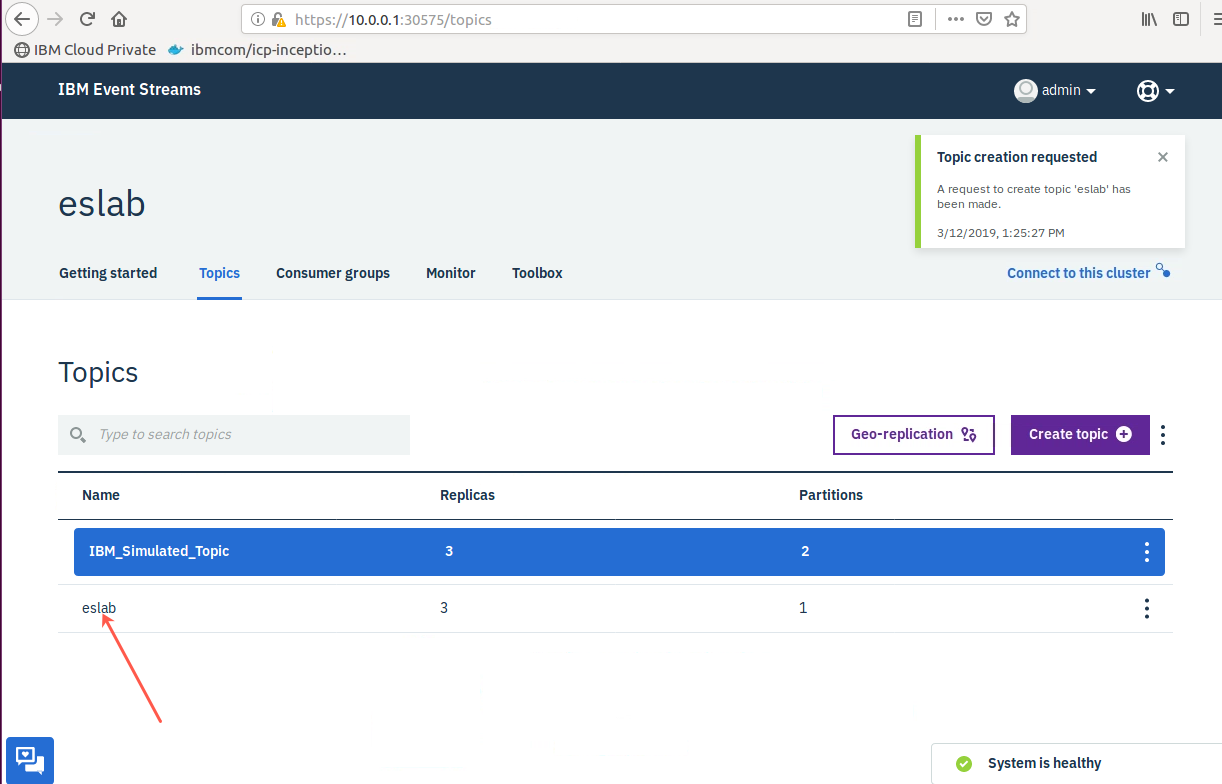Click the IBM Event Streams header title
The height and width of the screenshot is (784, 1222).
coord(129,90)
